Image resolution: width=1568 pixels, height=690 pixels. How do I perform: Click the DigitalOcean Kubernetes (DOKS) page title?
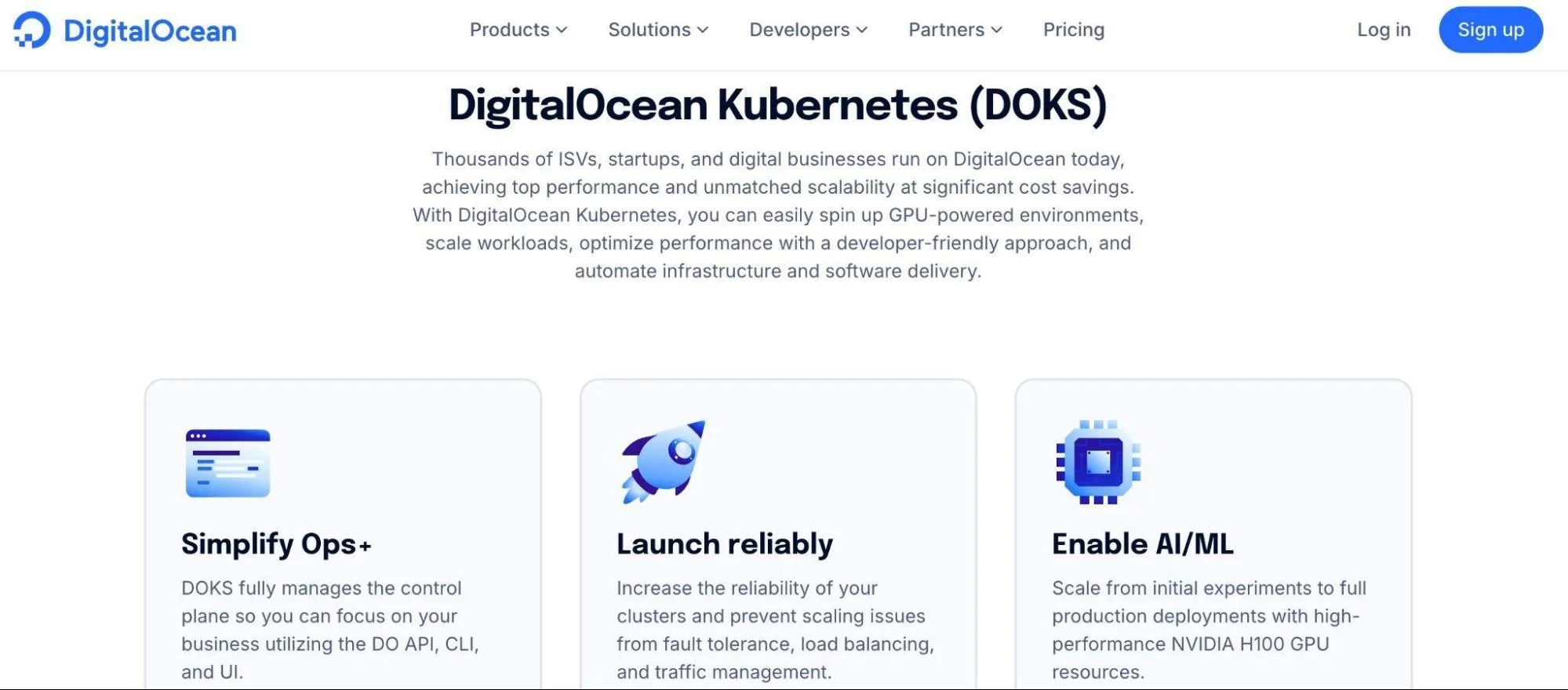777,105
